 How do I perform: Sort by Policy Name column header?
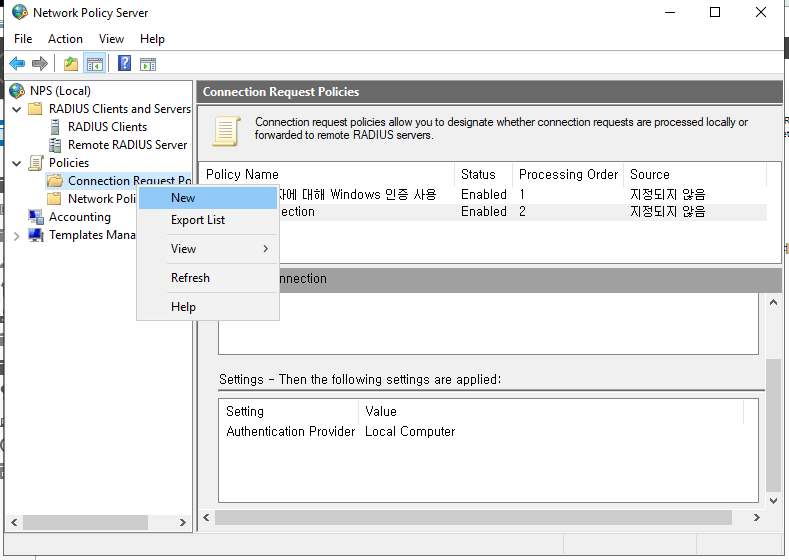point(329,174)
